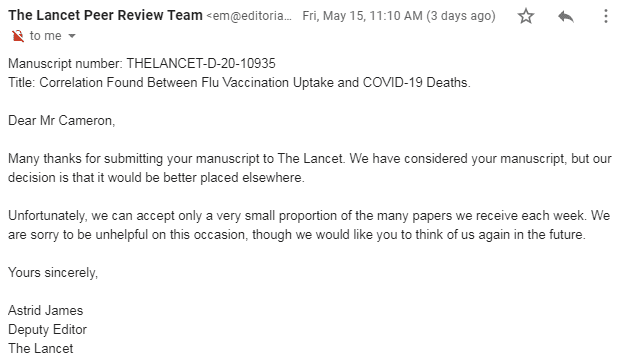626x360 pixels.
Task: Click the reply arrow icon
Action: (x=566, y=17)
